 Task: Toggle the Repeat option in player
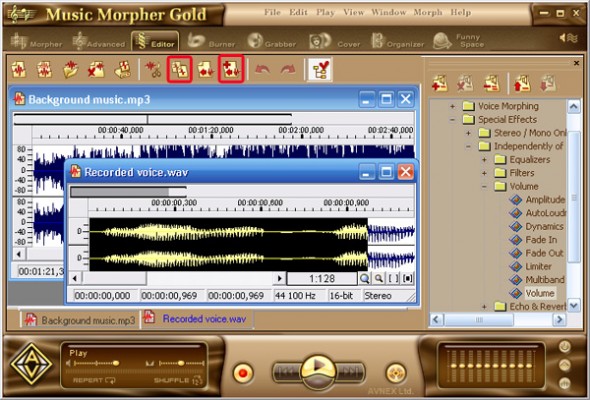point(94,380)
